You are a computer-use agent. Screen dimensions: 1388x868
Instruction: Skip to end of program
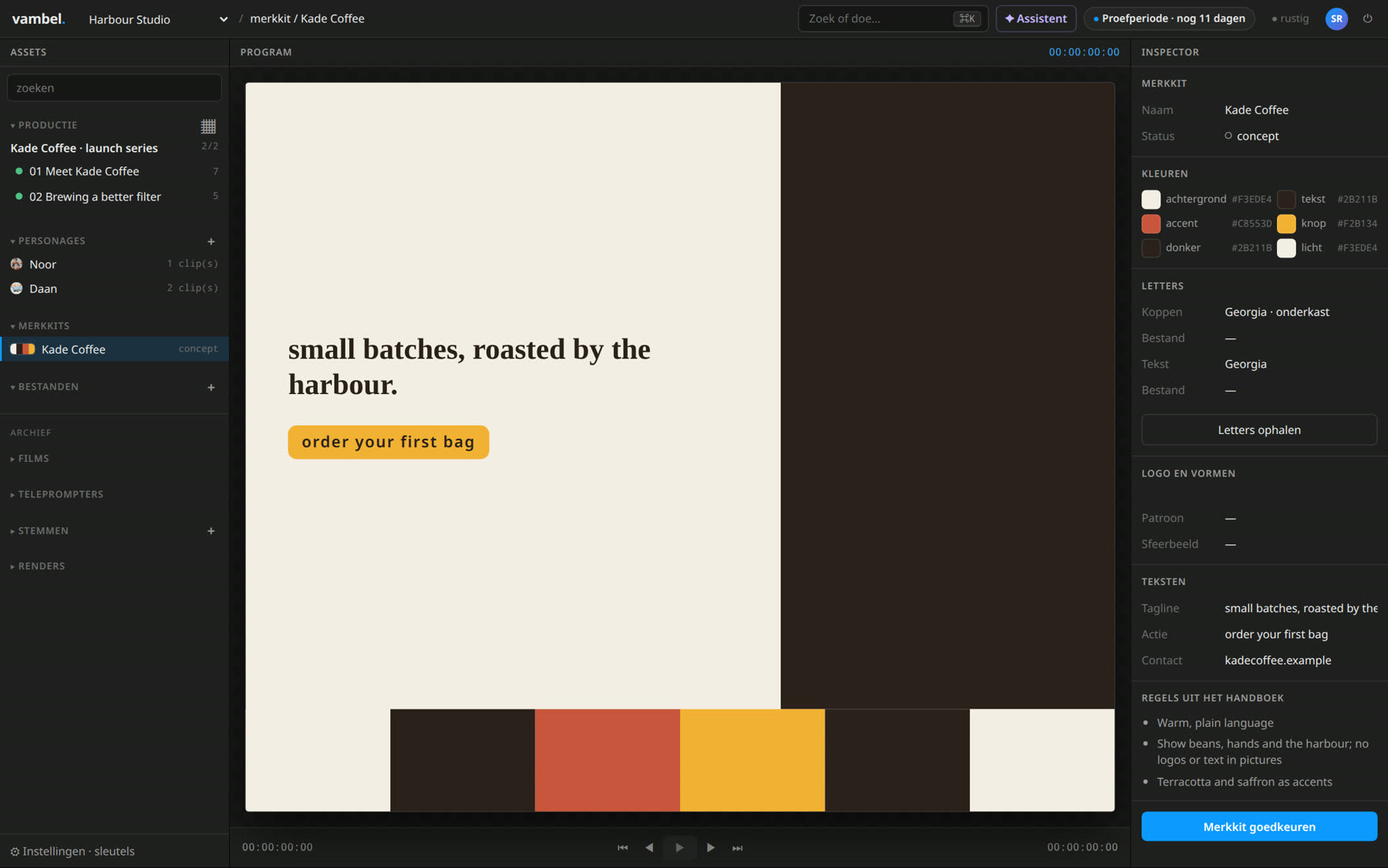tap(737, 847)
